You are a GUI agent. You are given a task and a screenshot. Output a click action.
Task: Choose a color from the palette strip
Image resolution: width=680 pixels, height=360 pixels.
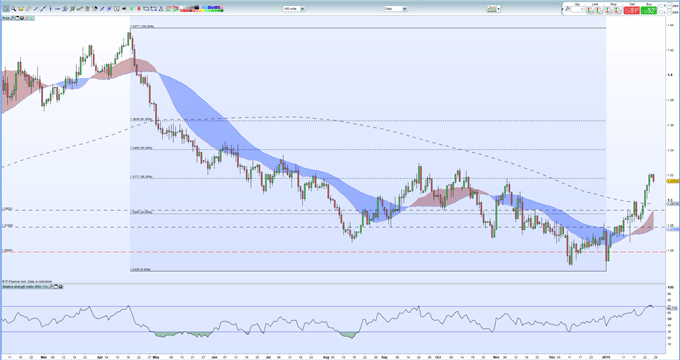pyautogui.click(x=202, y=9)
